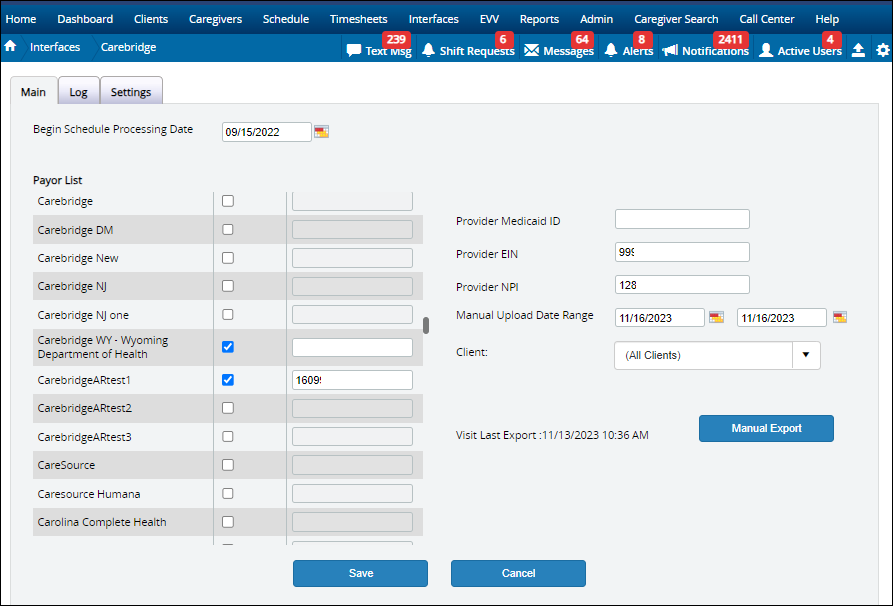Click the Provider NPI input

pos(682,285)
